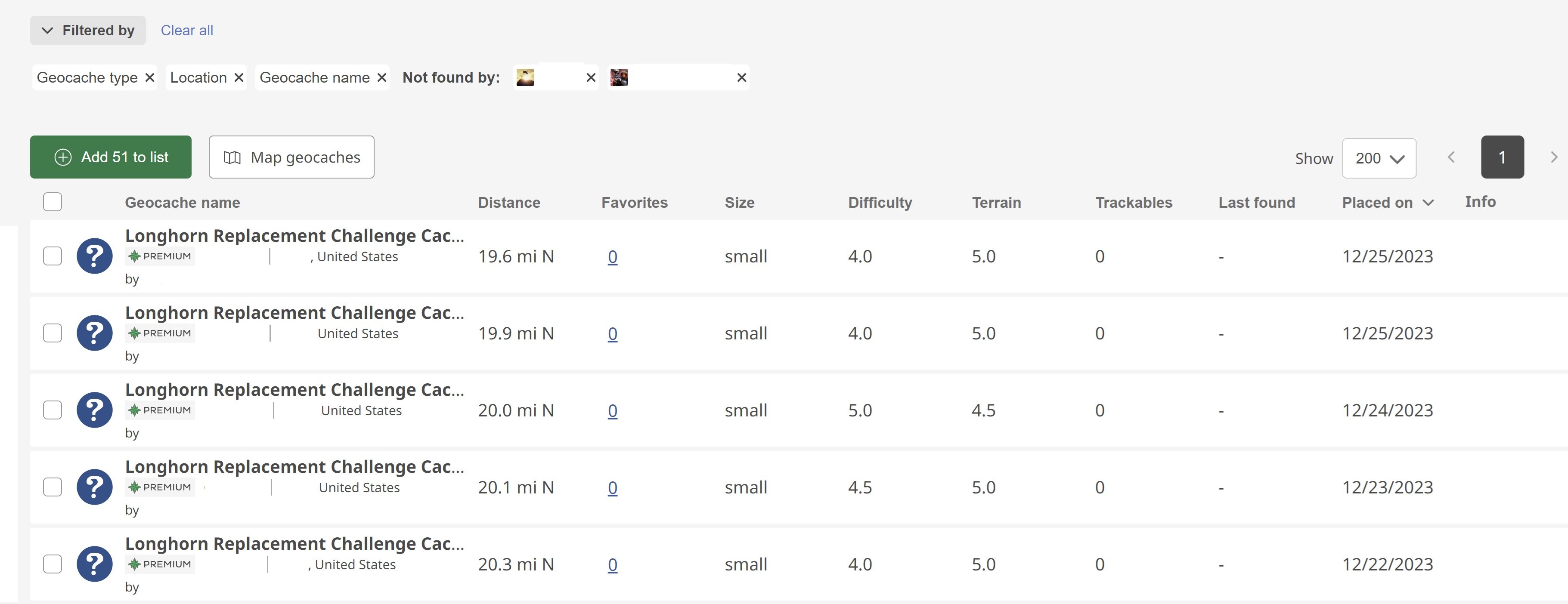Remove the Location filter chip
Screen dimensions: 1568x604
pos(239,78)
